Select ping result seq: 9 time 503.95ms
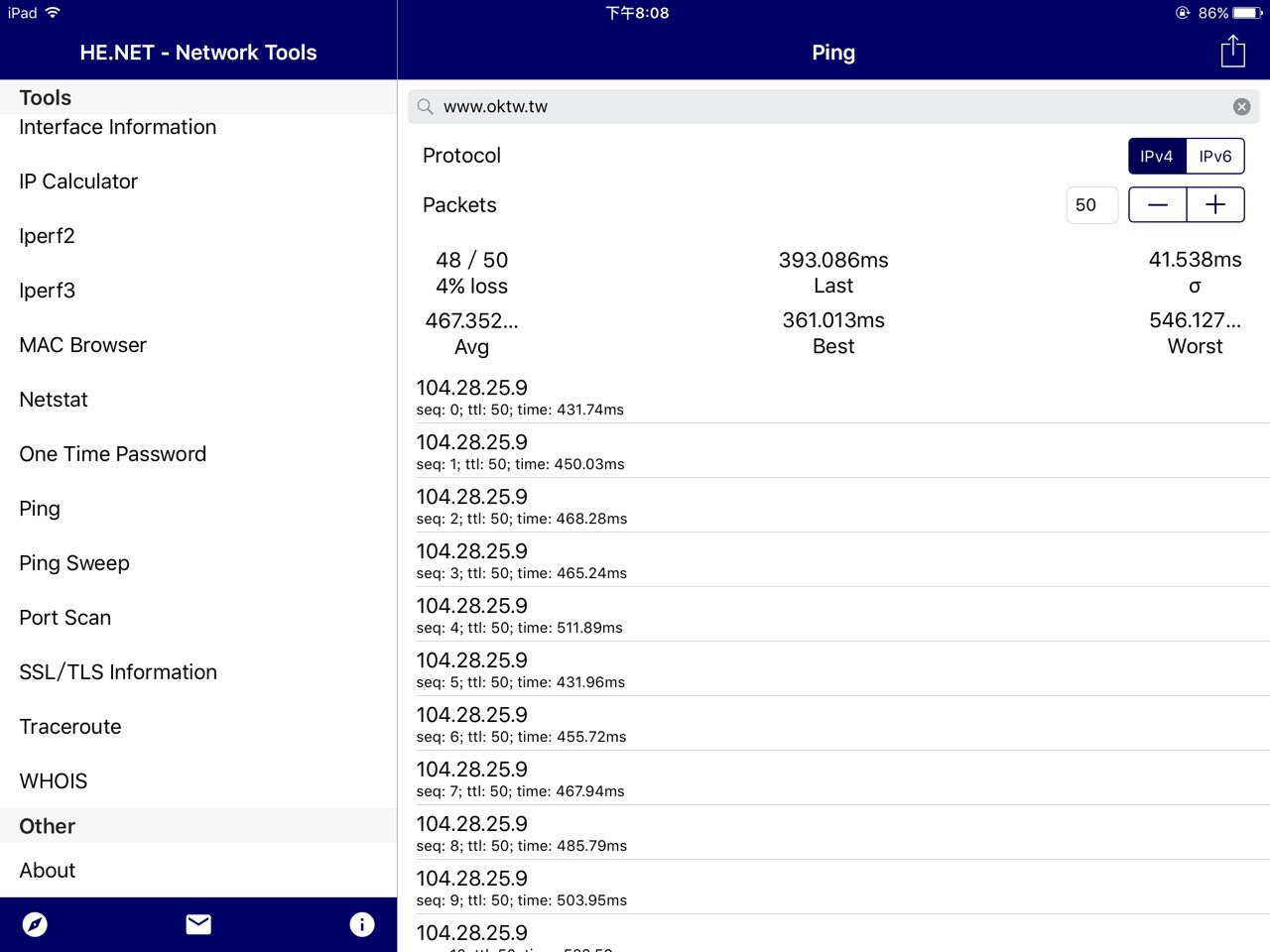Viewport: 1270px width, 952px height. click(x=833, y=888)
